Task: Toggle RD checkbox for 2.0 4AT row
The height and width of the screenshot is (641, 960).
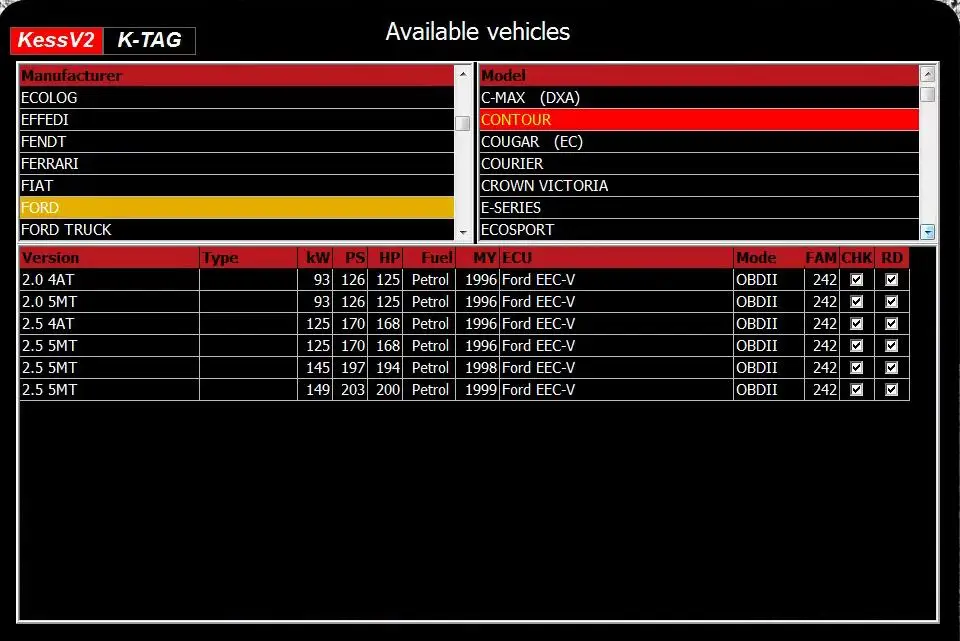Action: tap(891, 280)
